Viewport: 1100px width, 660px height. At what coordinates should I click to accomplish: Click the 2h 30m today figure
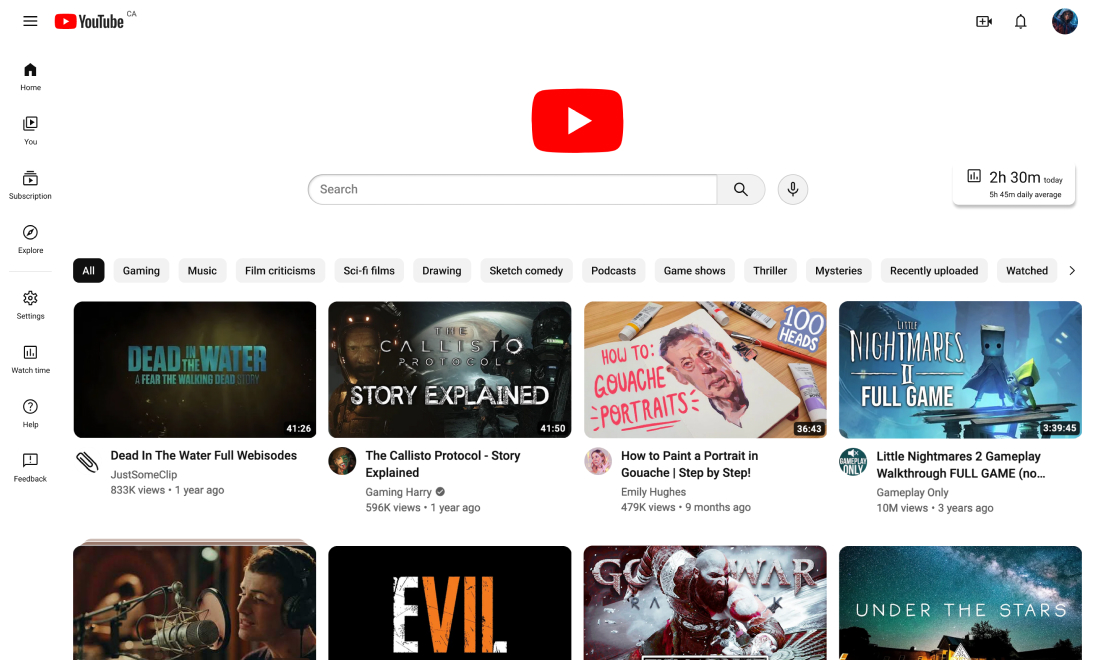click(1026, 177)
